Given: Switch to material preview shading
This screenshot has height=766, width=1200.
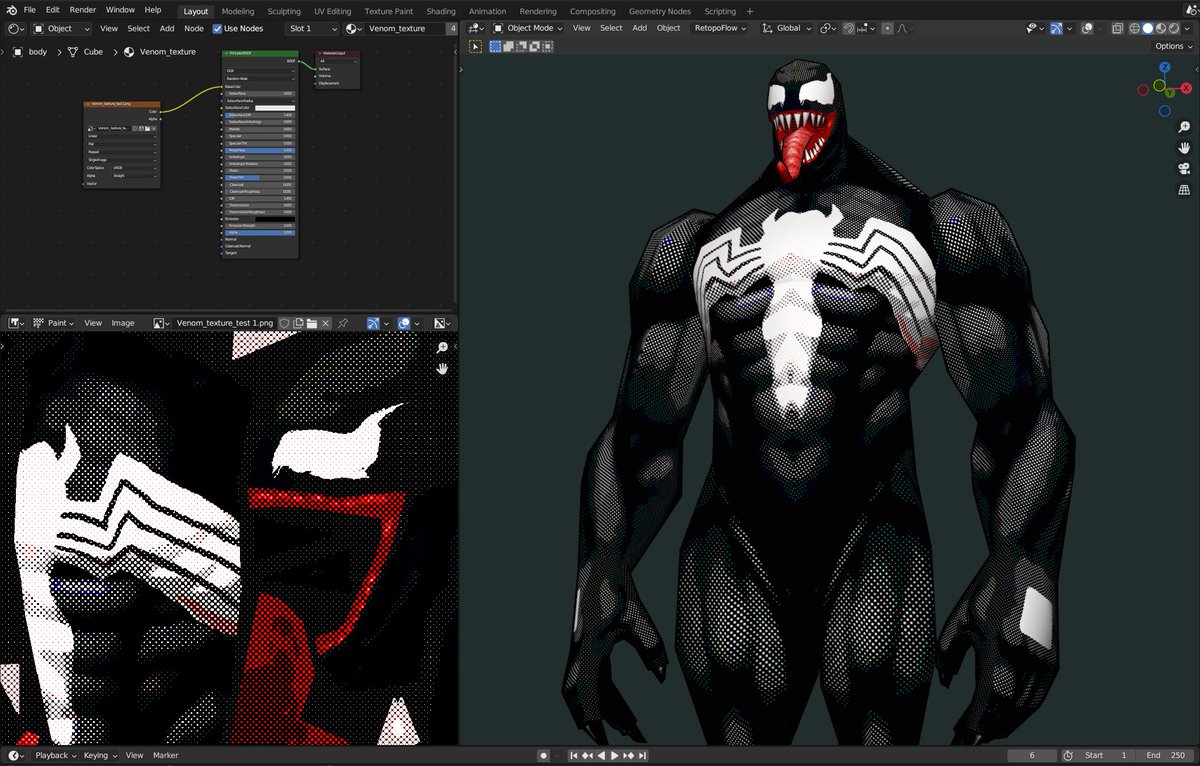Looking at the screenshot, I should [1161, 28].
